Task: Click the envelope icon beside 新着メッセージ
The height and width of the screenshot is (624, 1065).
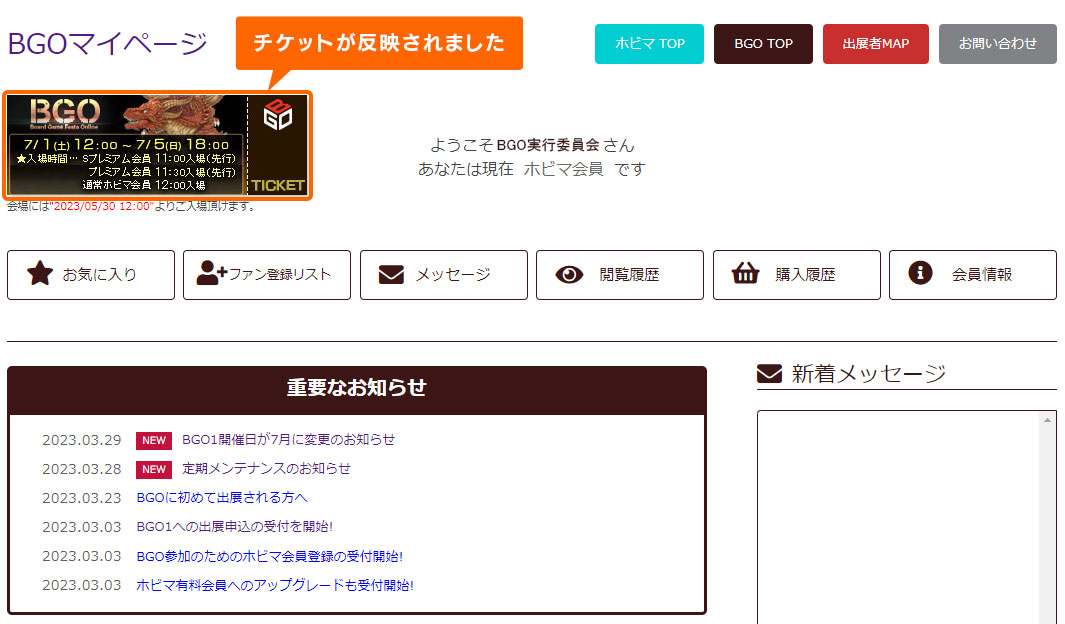Action: 770,373
